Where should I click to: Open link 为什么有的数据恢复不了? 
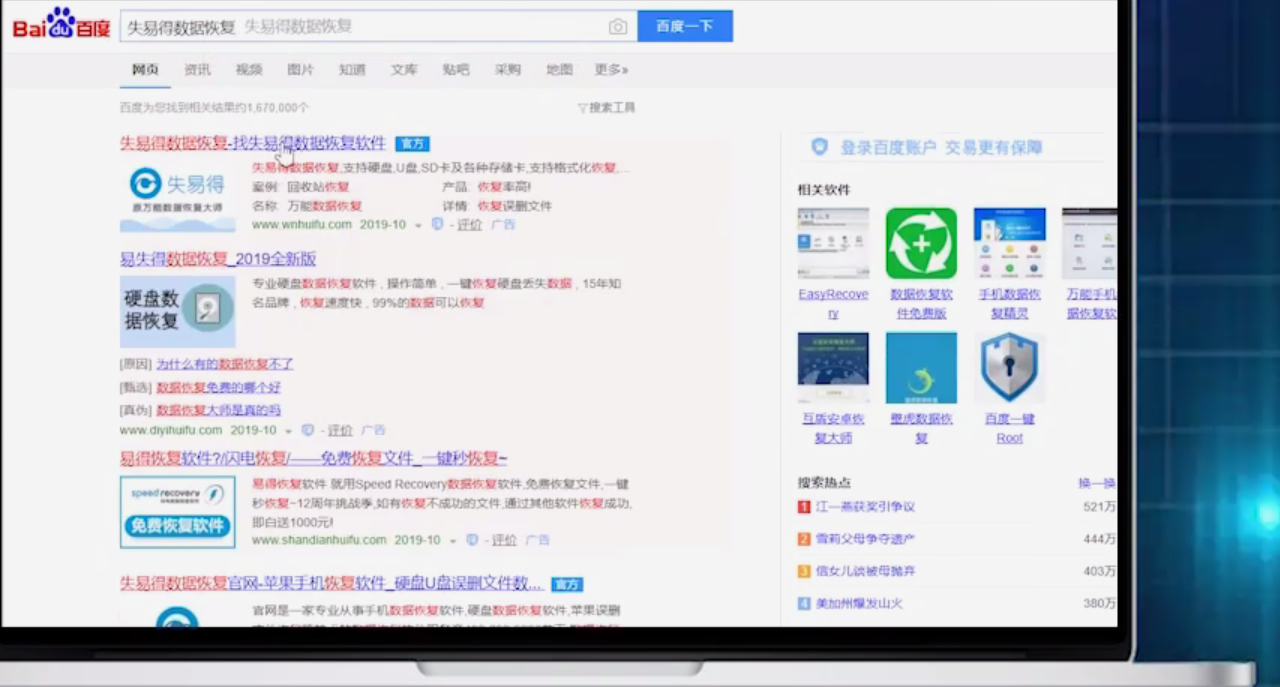225,364
